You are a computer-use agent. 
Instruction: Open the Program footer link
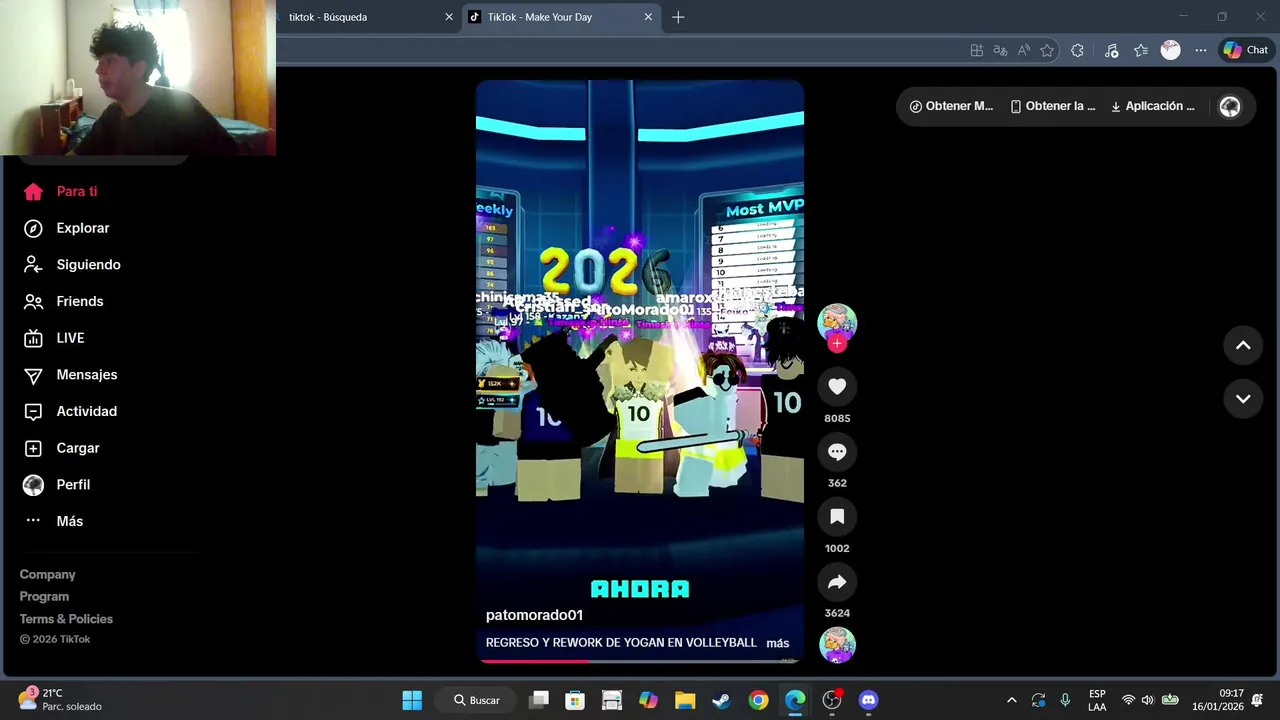coord(44,597)
